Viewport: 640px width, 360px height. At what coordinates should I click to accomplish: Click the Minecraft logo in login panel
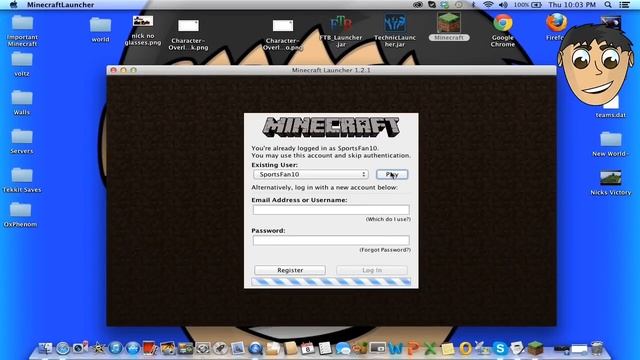(x=331, y=127)
